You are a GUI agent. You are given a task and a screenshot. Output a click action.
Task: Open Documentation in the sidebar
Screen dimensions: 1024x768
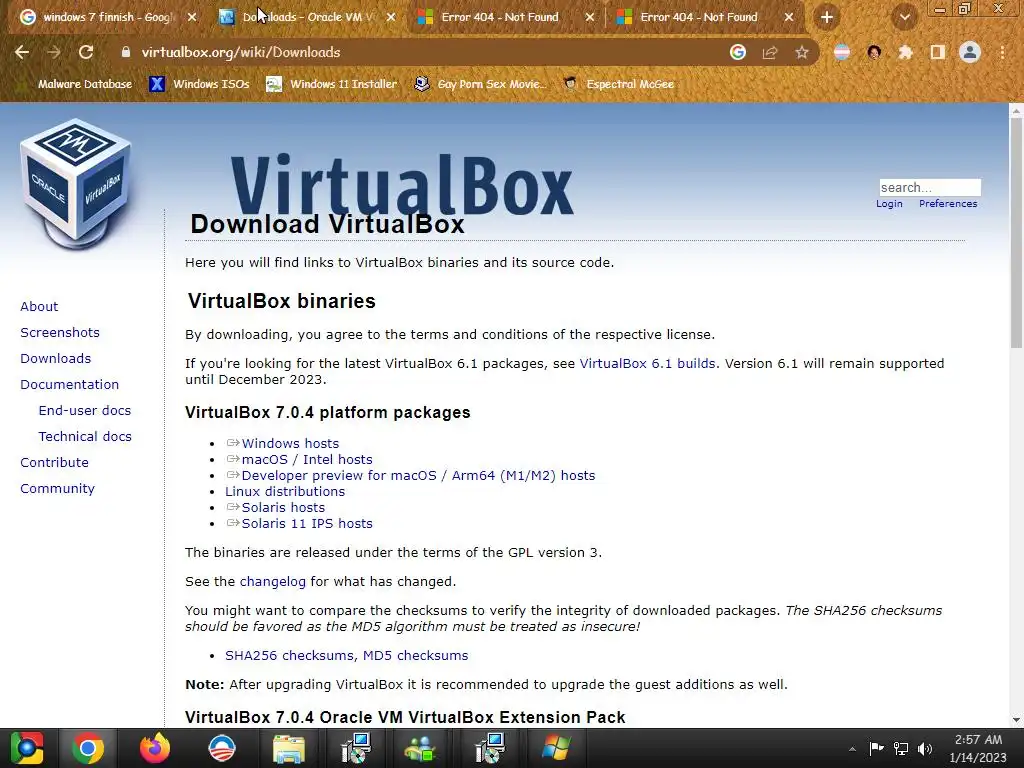pos(69,385)
